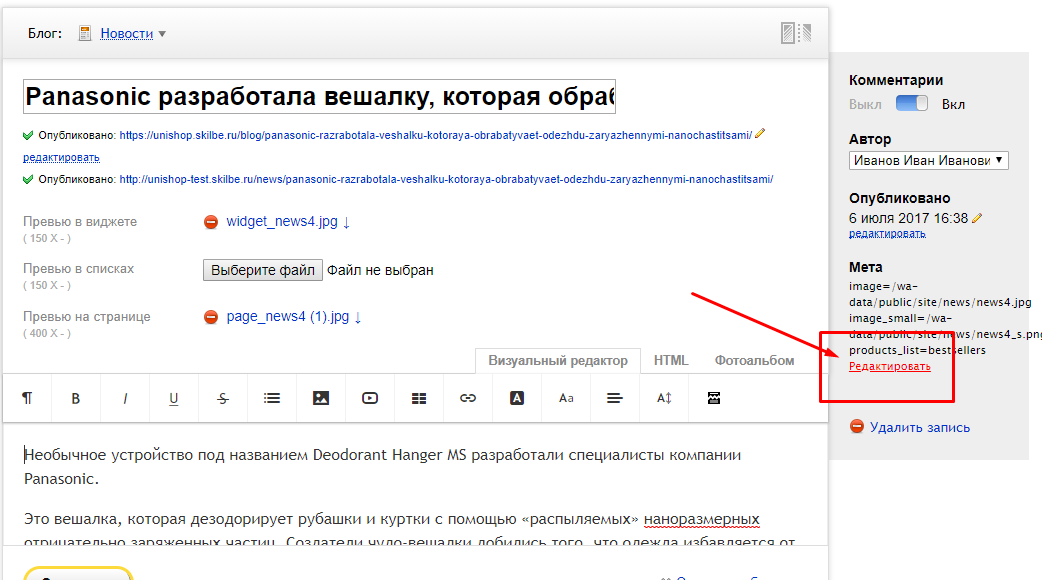Apply italic formatting

pos(125,398)
